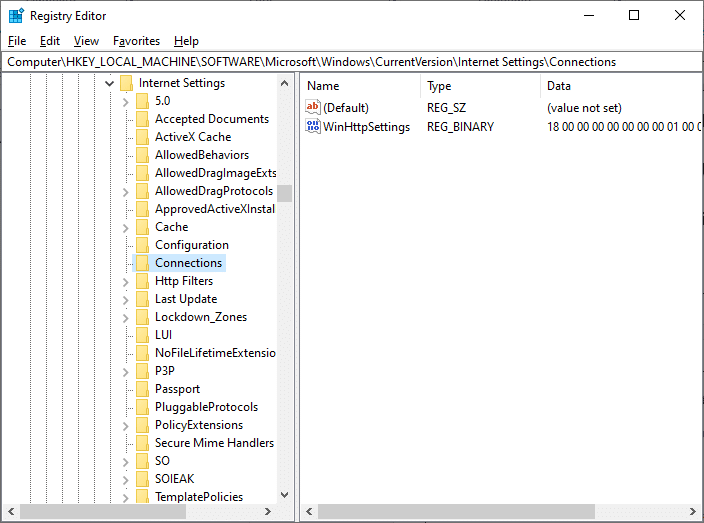Expand the Http Filters key
704x523 pixels.
126,282
